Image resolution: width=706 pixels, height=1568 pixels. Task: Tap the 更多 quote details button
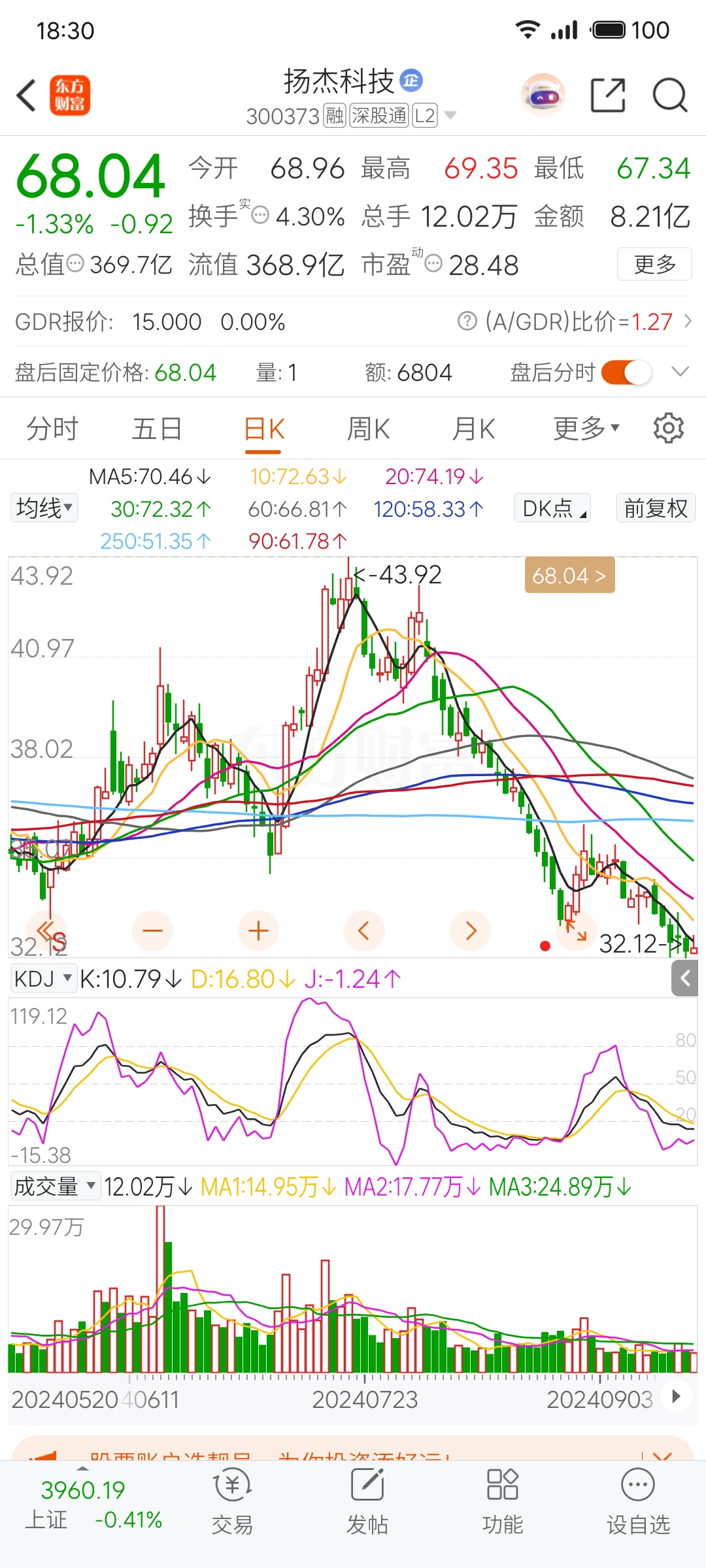pos(655,264)
